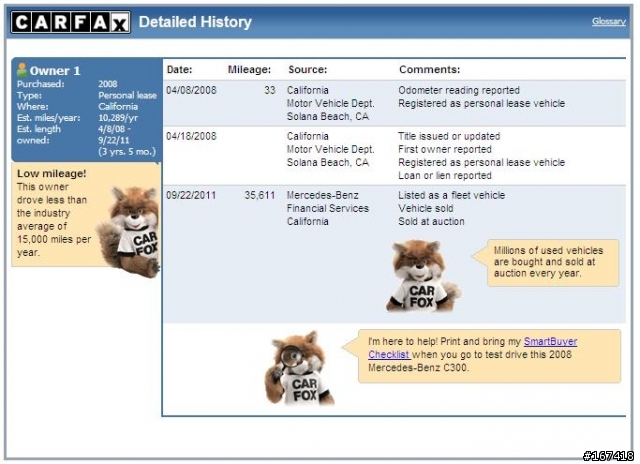Click 'Sold at auction' comment

431,221
